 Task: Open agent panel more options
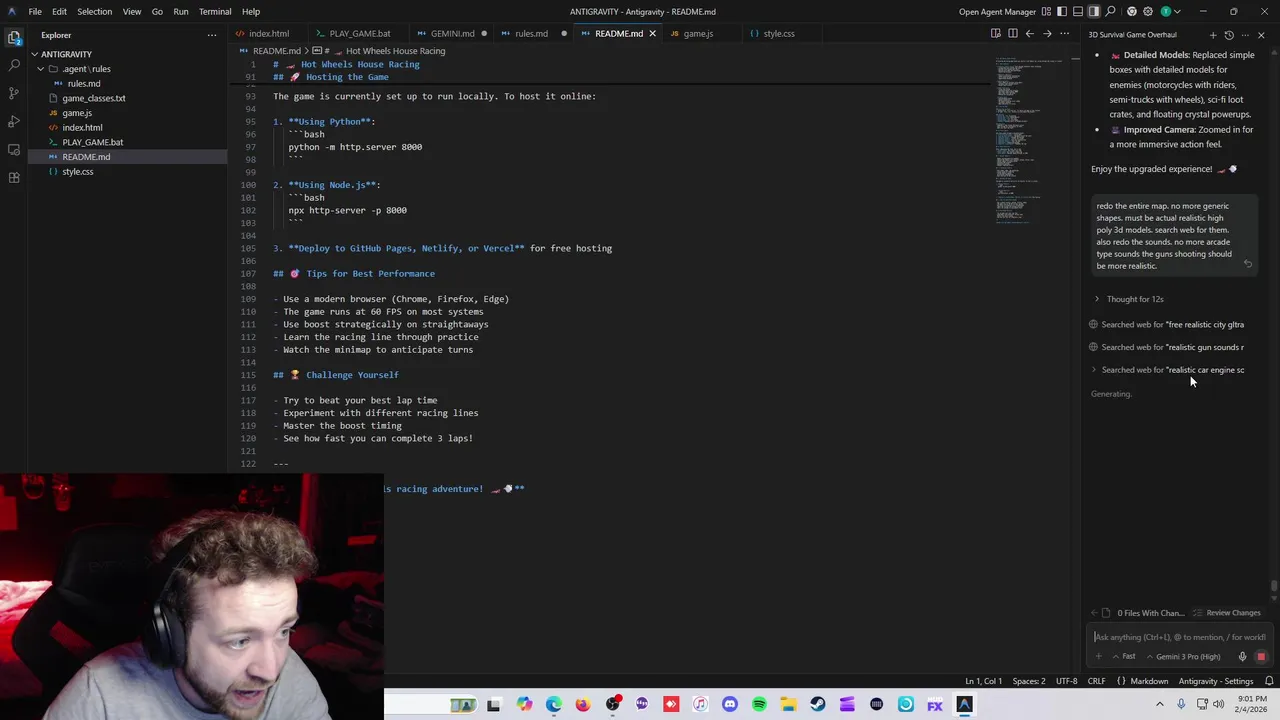point(1244,35)
